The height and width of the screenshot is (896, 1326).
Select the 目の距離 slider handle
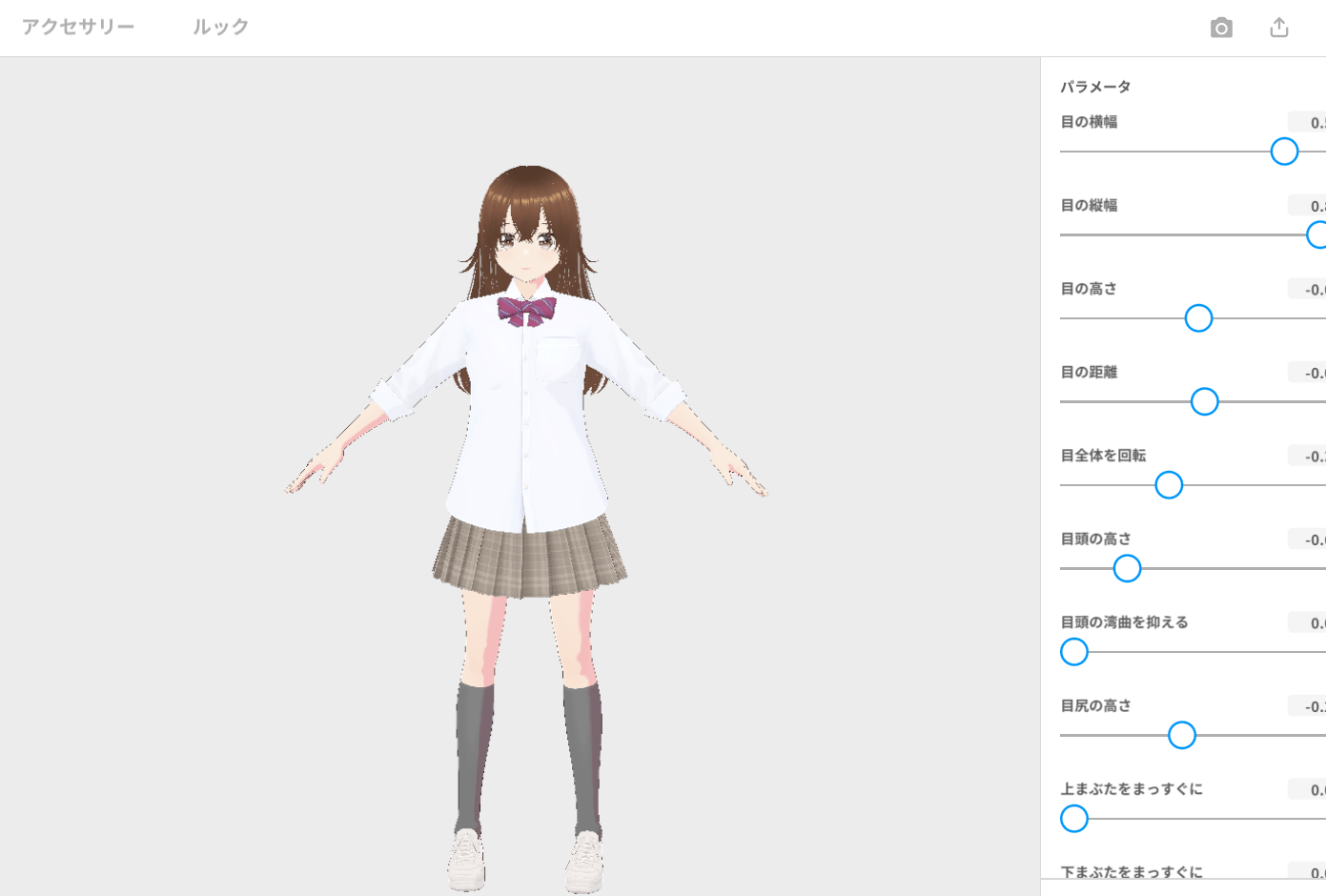point(1204,401)
